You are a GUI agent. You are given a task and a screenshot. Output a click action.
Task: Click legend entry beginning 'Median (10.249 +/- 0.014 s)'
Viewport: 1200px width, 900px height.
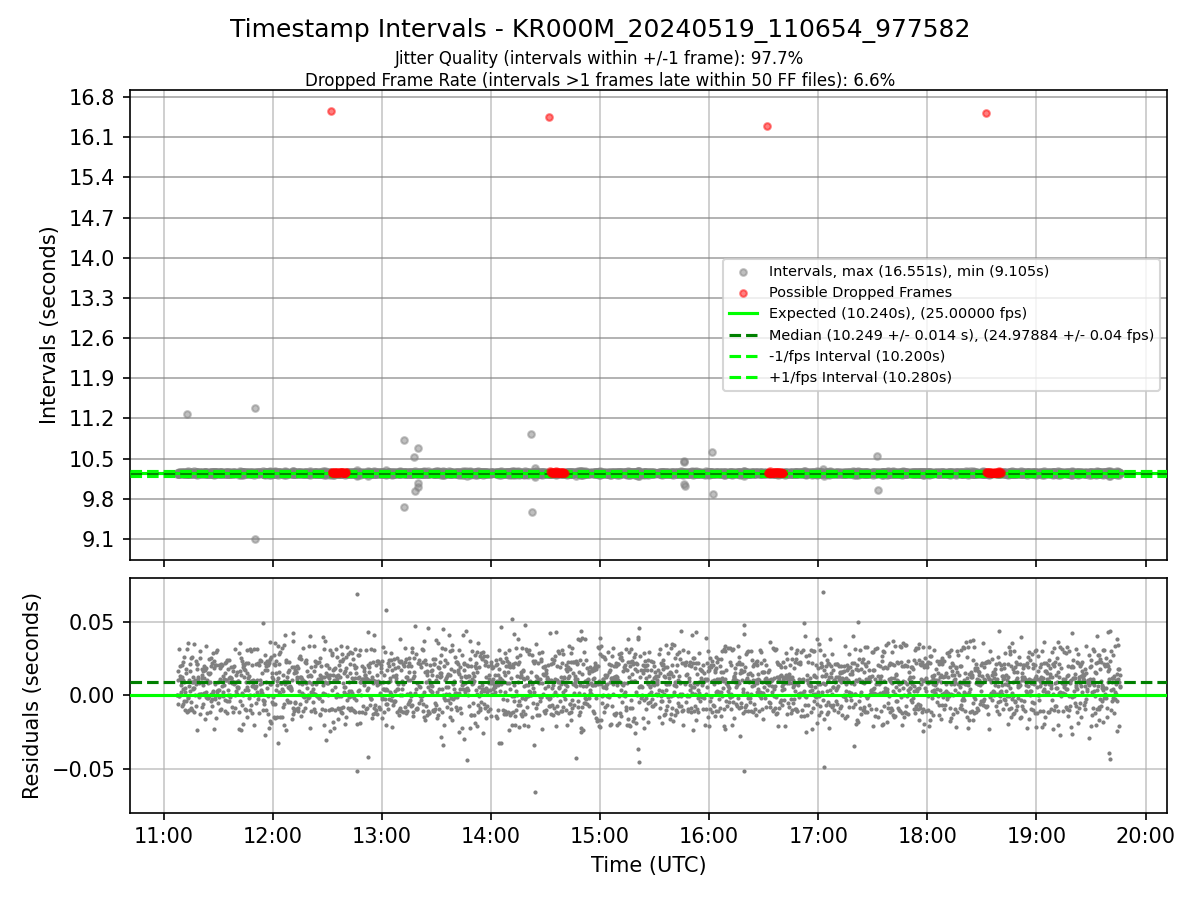(x=960, y=335)
